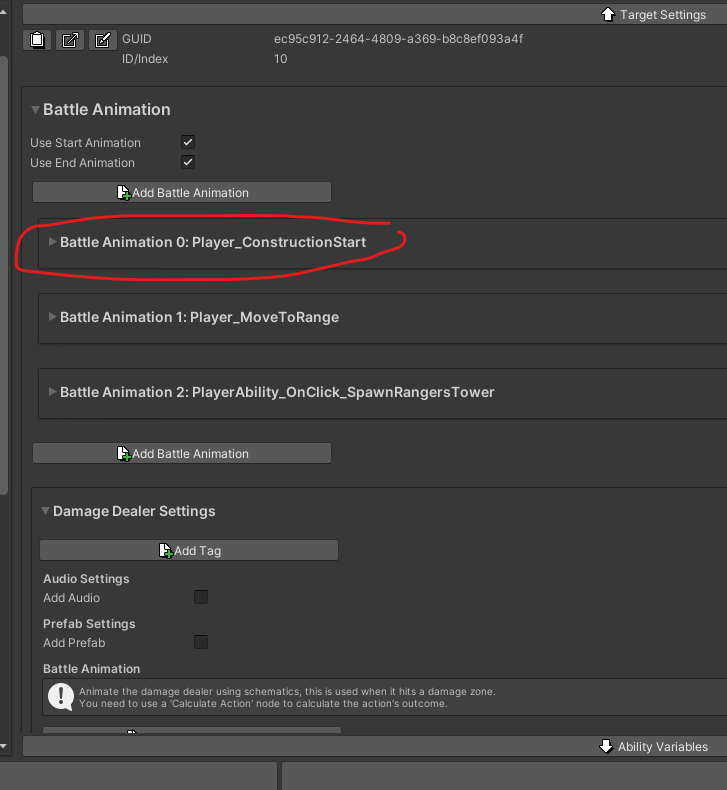Click the pencil edit icon beside GUID

point(103,40)
